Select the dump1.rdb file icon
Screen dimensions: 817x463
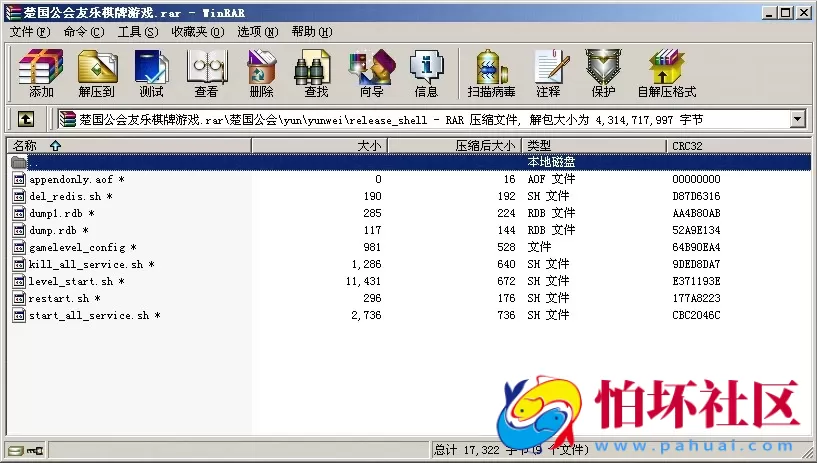pyautogui.click(x=19, y=213)
